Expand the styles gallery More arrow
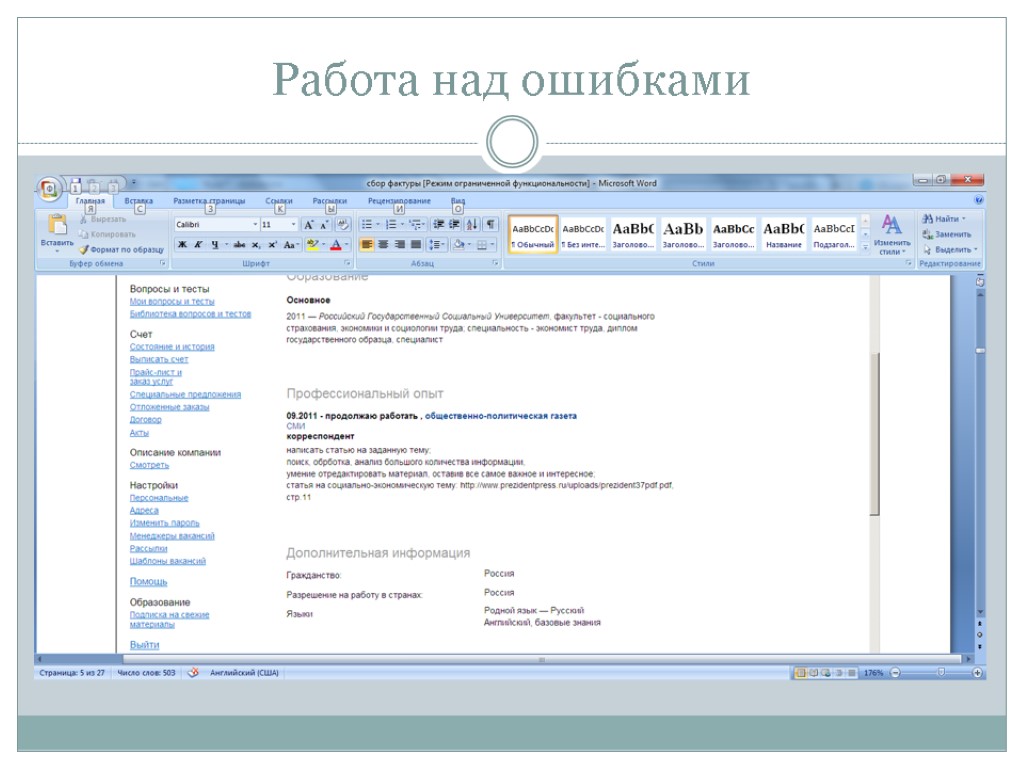Viewport: 1024px width, 768px height. pyautogui.click(x=865, y=247)
